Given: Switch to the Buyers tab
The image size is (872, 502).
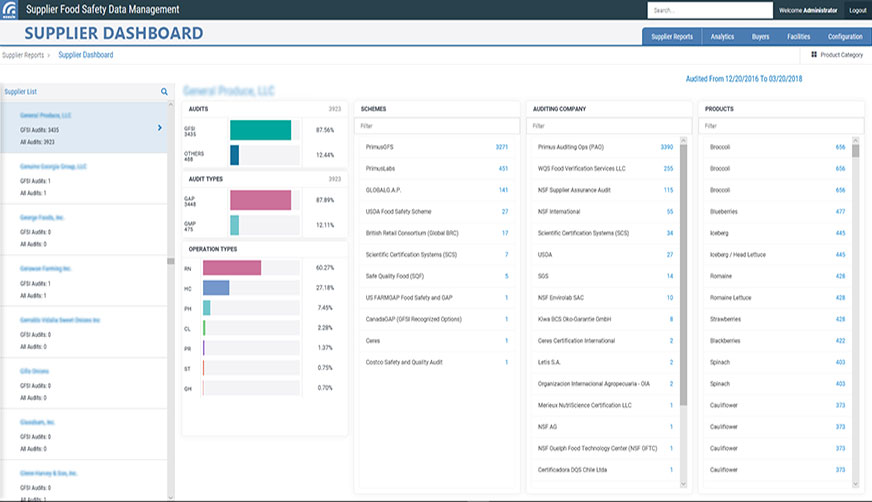Looking at the screenshot, I should pyautogui.click(x=760, y=36).
